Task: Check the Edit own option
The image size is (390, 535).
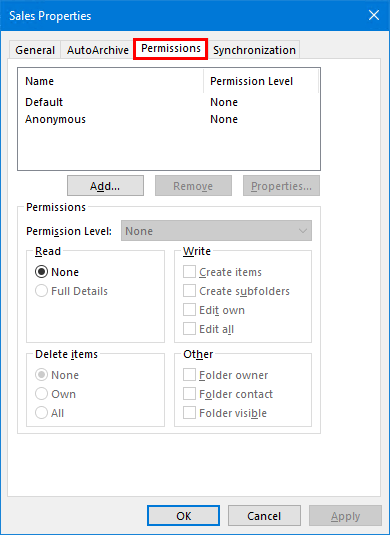Action: click(x=189, y=310)
